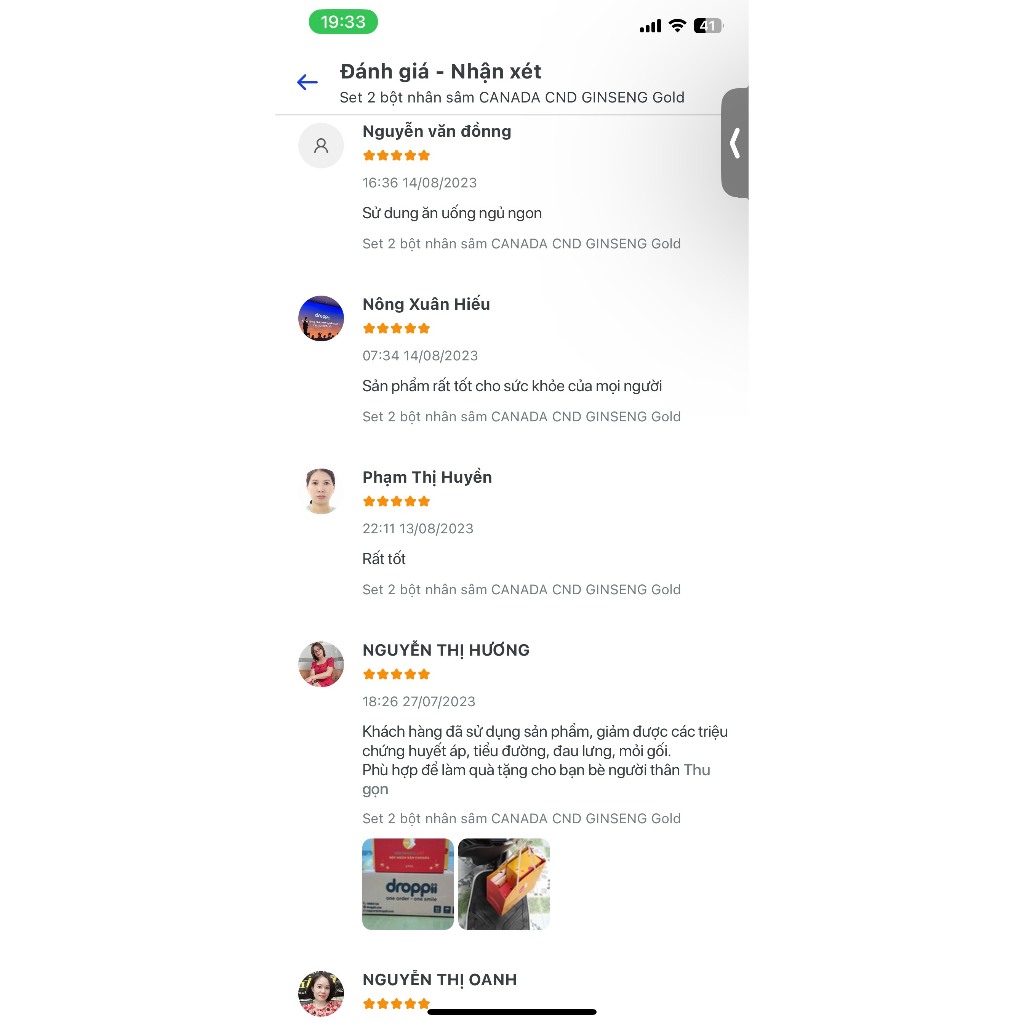This screenshot has width=1024, height=1024.
Task: Expand the gray side panel chevron handle
Action: 735,143
